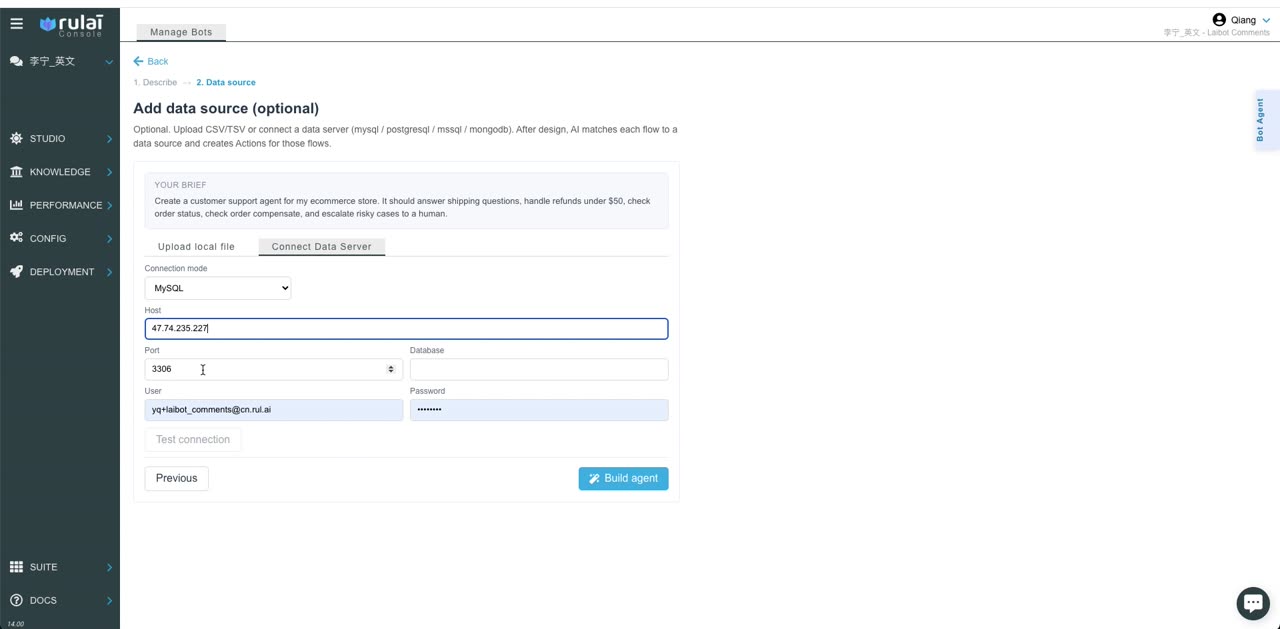1280x629 pixels.
Task: Click the Password input field
Action: (539, 409)
